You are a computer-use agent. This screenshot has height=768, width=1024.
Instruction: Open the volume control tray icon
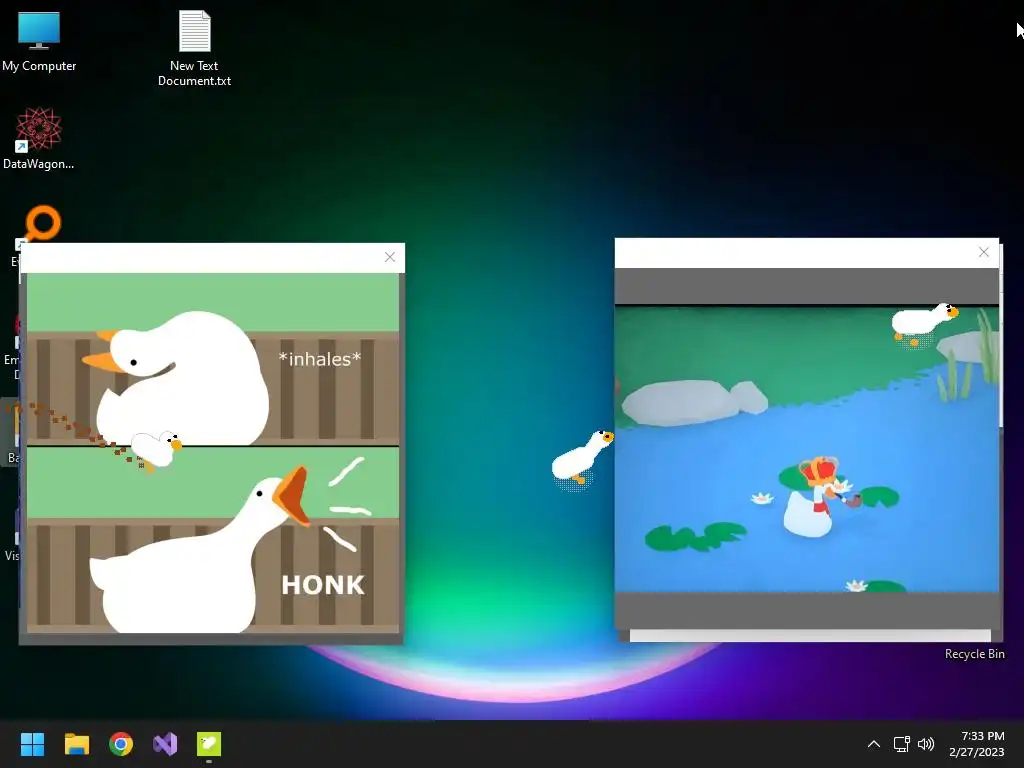[x=926, y=744]
